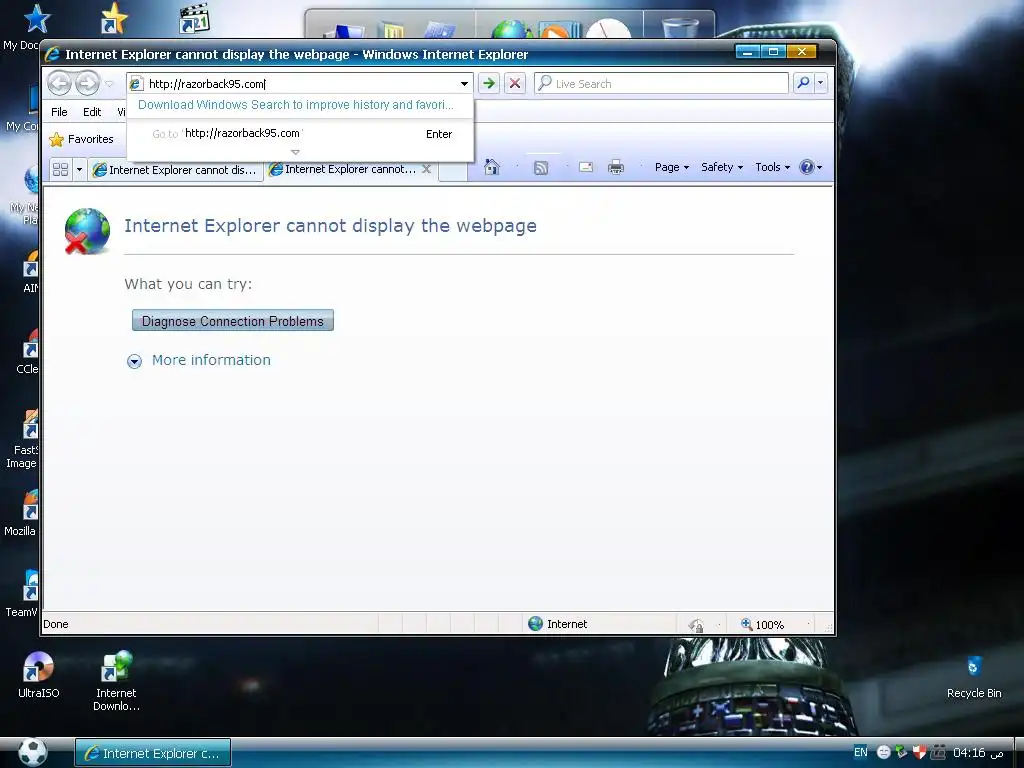Click the Print icon
The width and height of the screenshot is (1024, 768).
616,167
